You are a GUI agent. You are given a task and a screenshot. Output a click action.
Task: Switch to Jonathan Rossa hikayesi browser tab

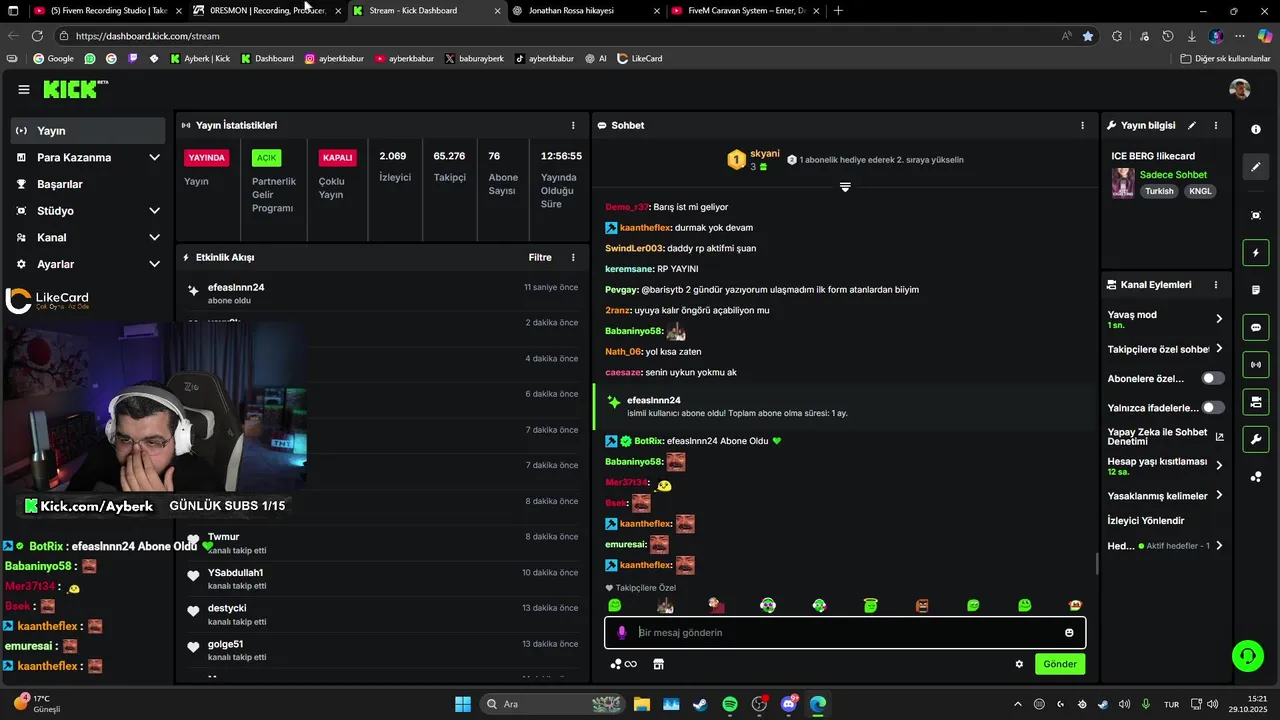(584, 10)
